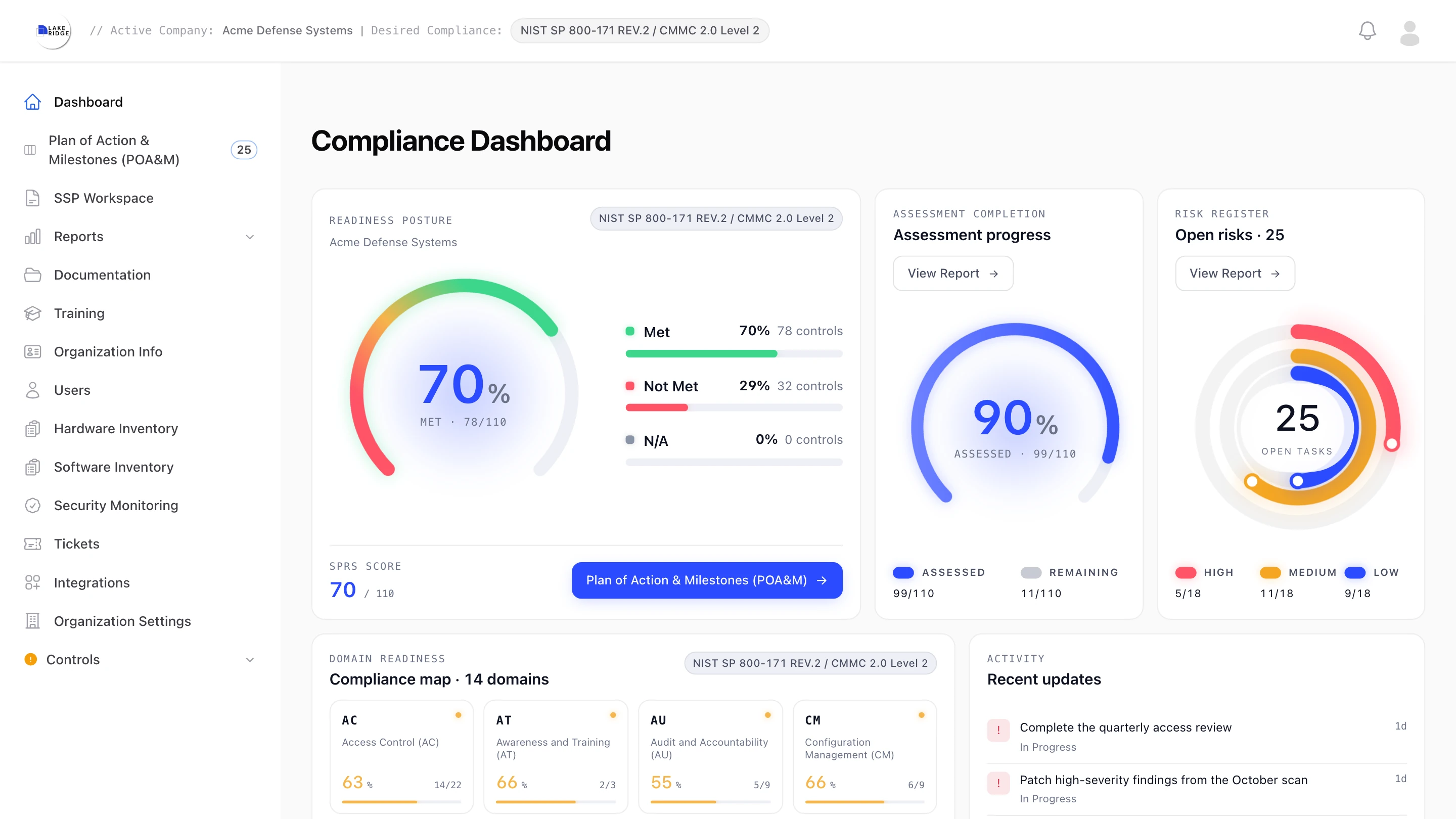This screenshot has height=819, width=1456.
Task: Open Plan of Action & Milestones menu item
Action: [x=140, y=150]
